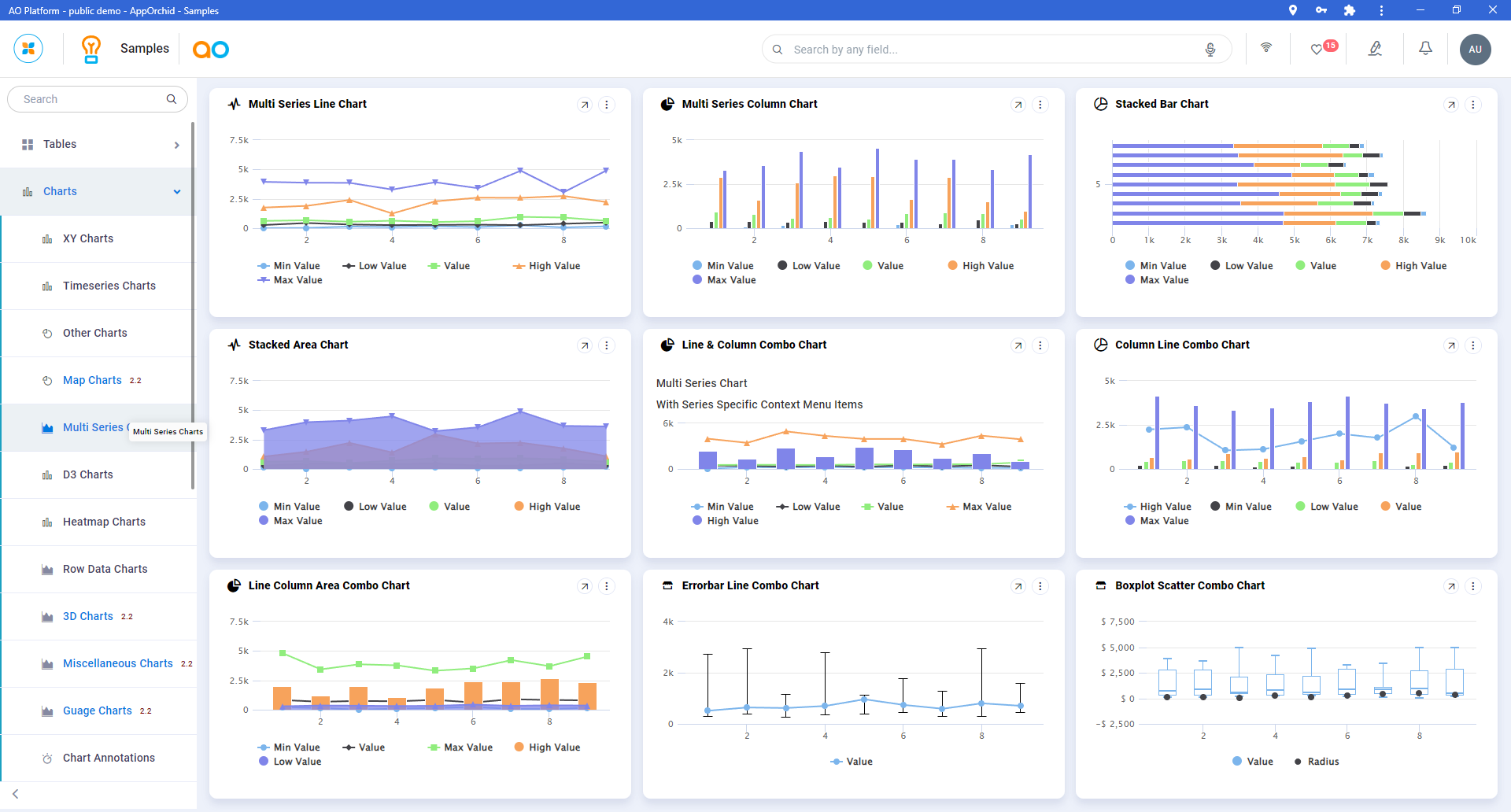
Task: Open XY Charts from sidebar
Action: click(x=88, y=238)
